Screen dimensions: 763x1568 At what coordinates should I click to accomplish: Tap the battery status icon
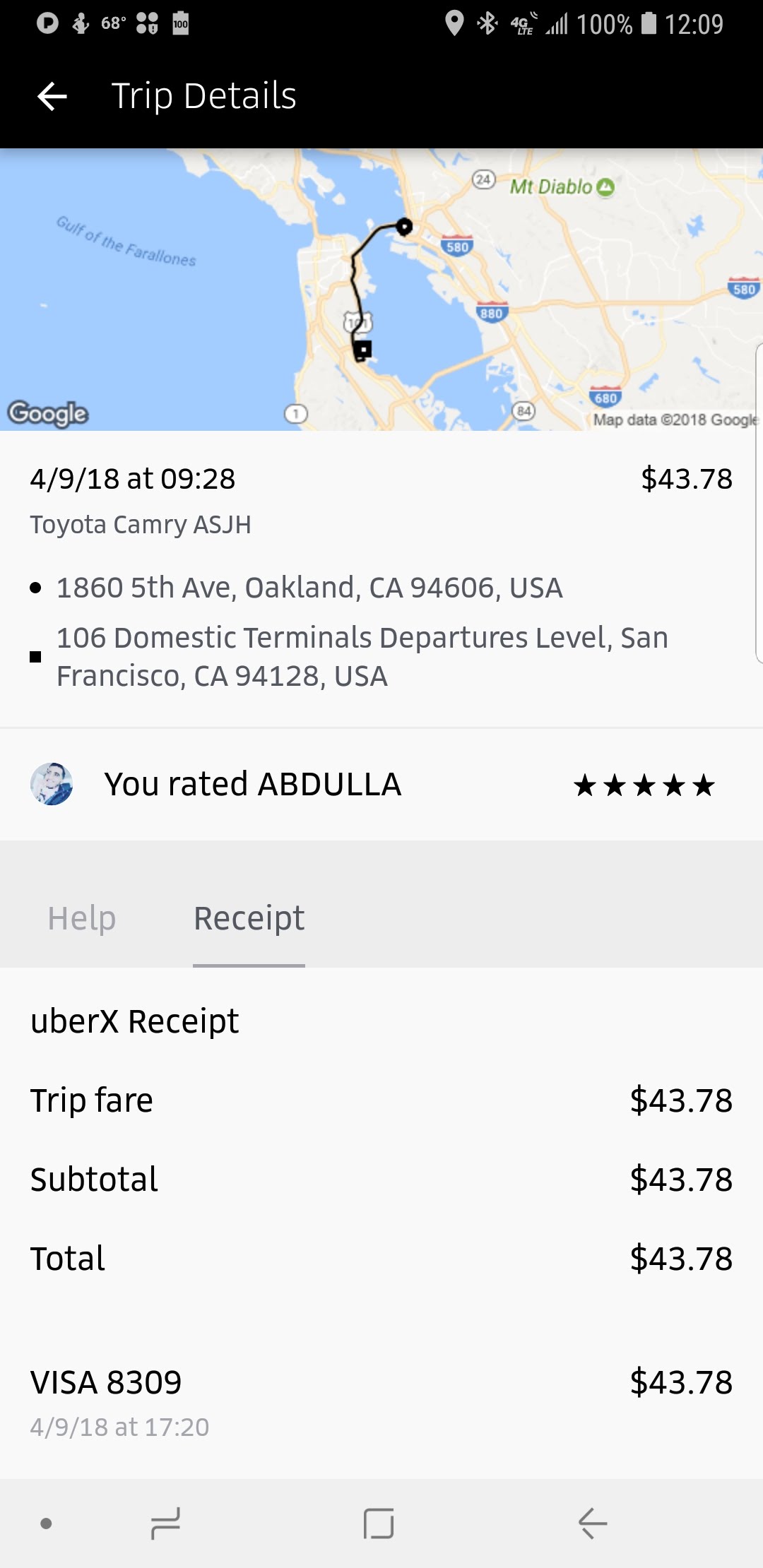[x=648, y=24]
